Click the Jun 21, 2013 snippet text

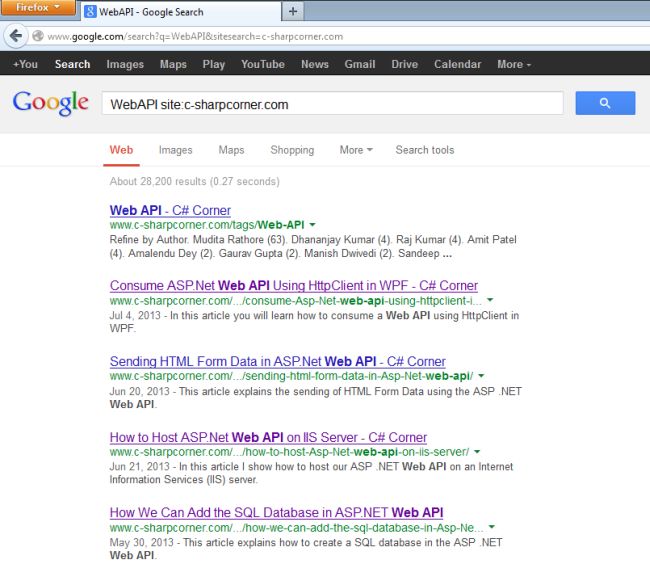311,473
